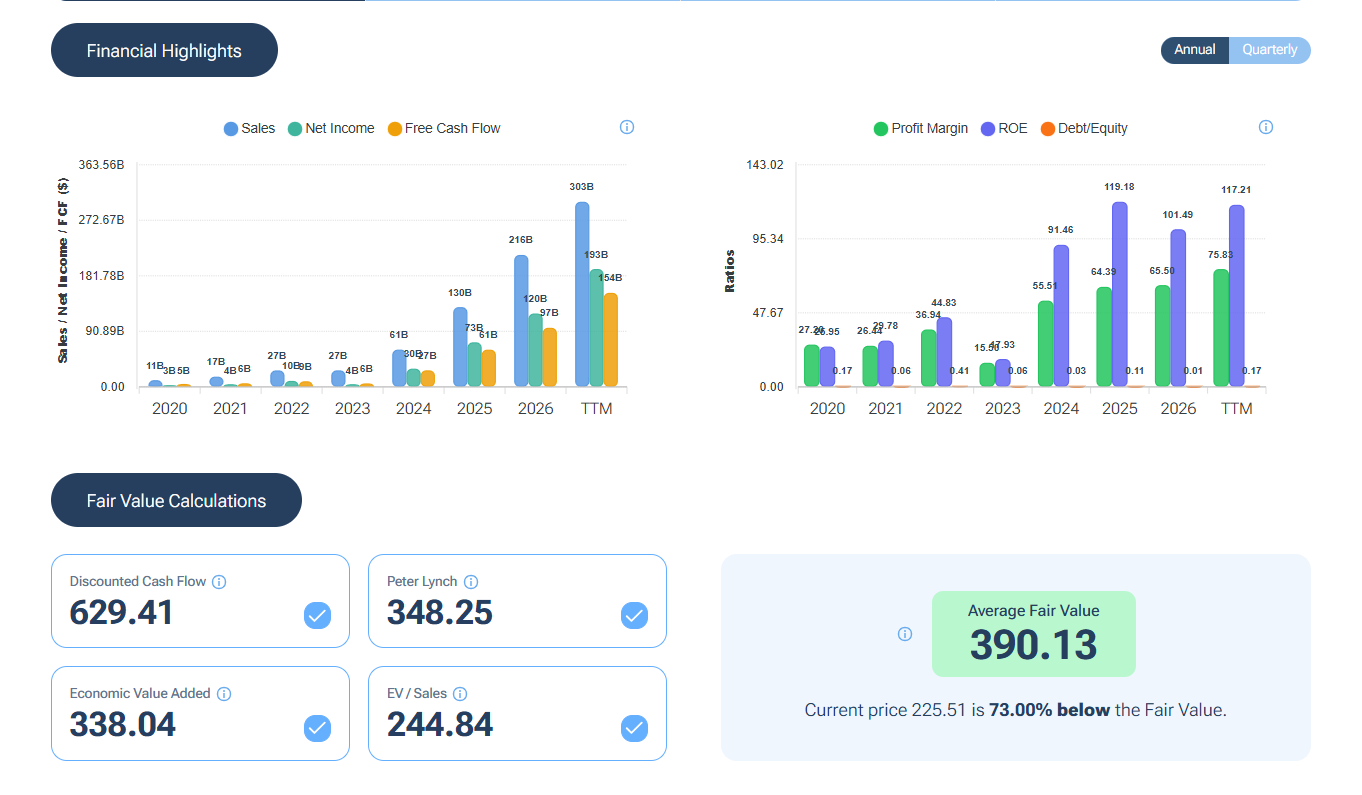Click info icon next to Discounted Cash Flow
The width and height of the screenshot is (1362, 795).
(x=219, y=582)
